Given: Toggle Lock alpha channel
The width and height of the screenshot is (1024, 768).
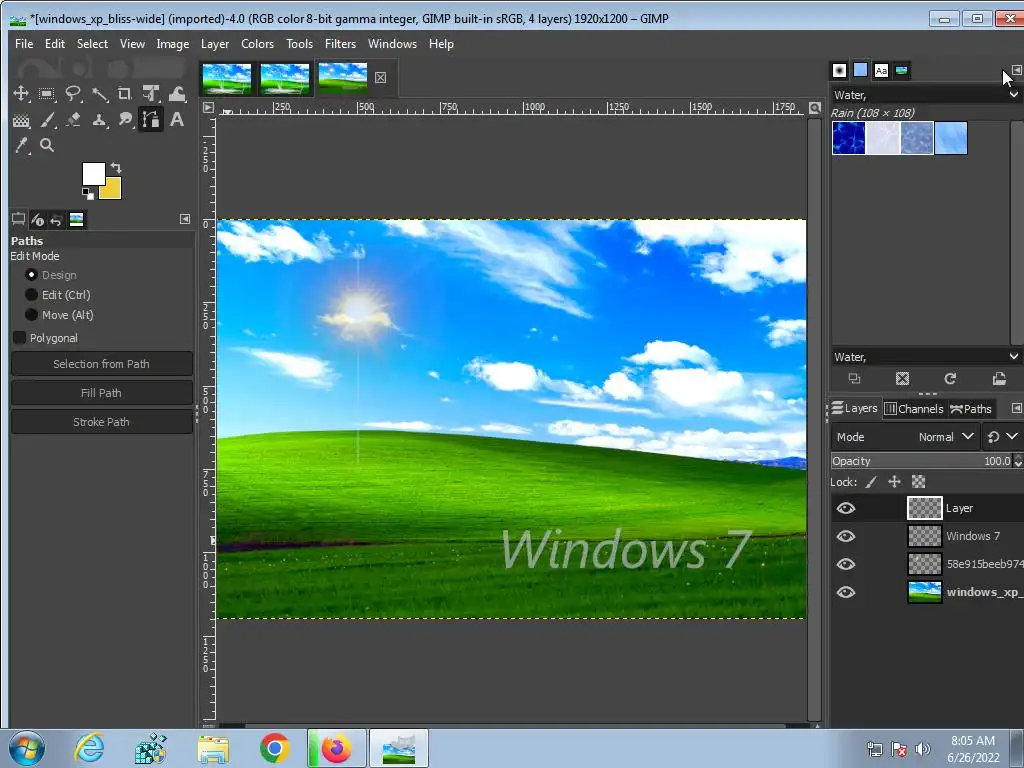Looking at the screenshot, I should point(918,482).
